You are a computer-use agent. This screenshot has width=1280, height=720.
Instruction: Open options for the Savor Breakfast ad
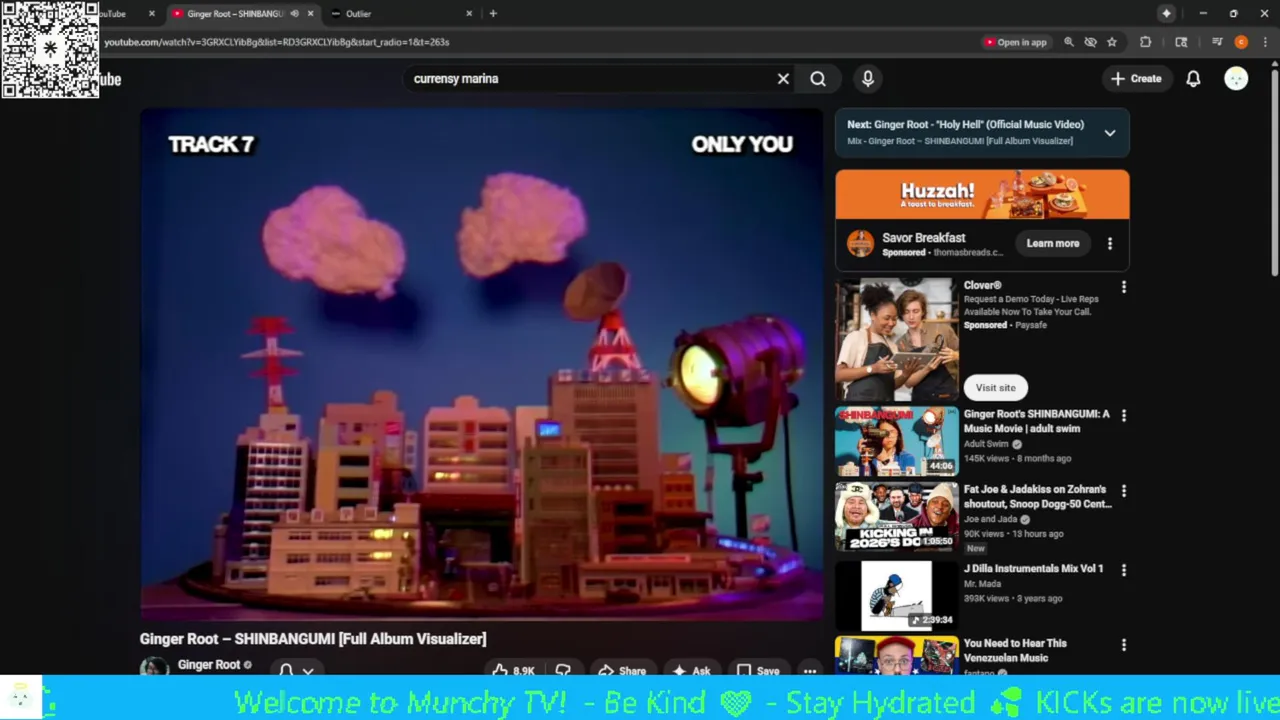(x=1109, y=243)
